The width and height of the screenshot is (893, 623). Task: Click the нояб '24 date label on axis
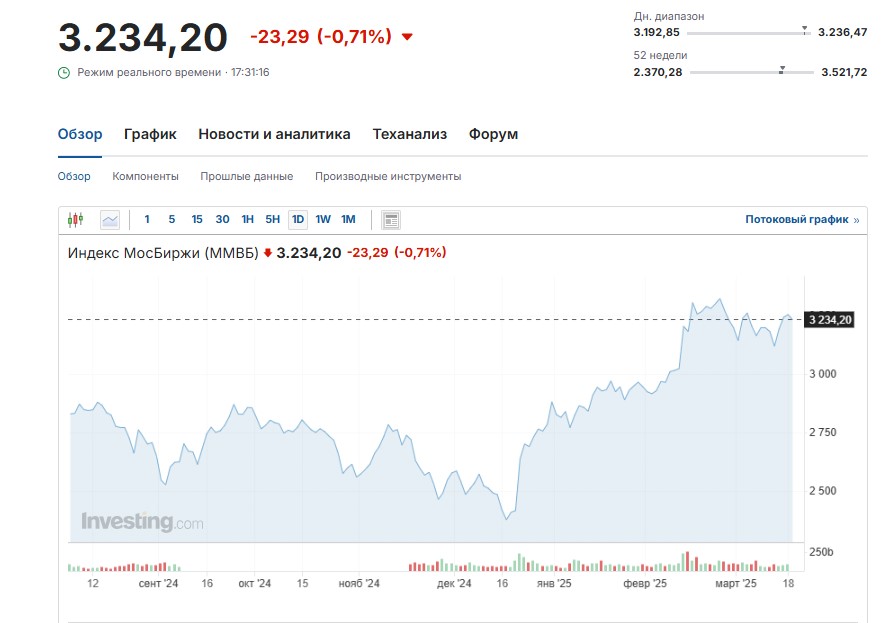click(x=359, y=584)
